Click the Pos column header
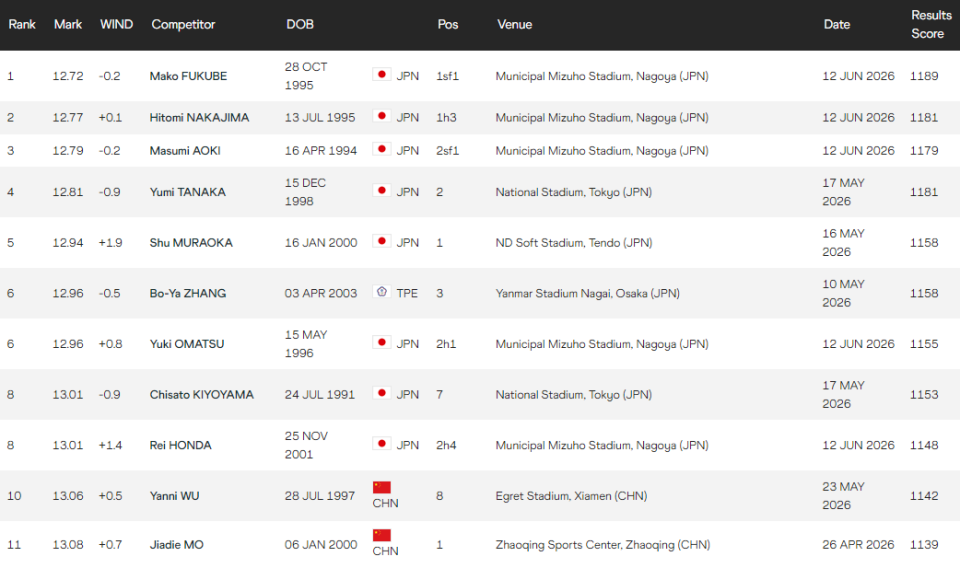The image size is (960, 568). tap(448, 24)
